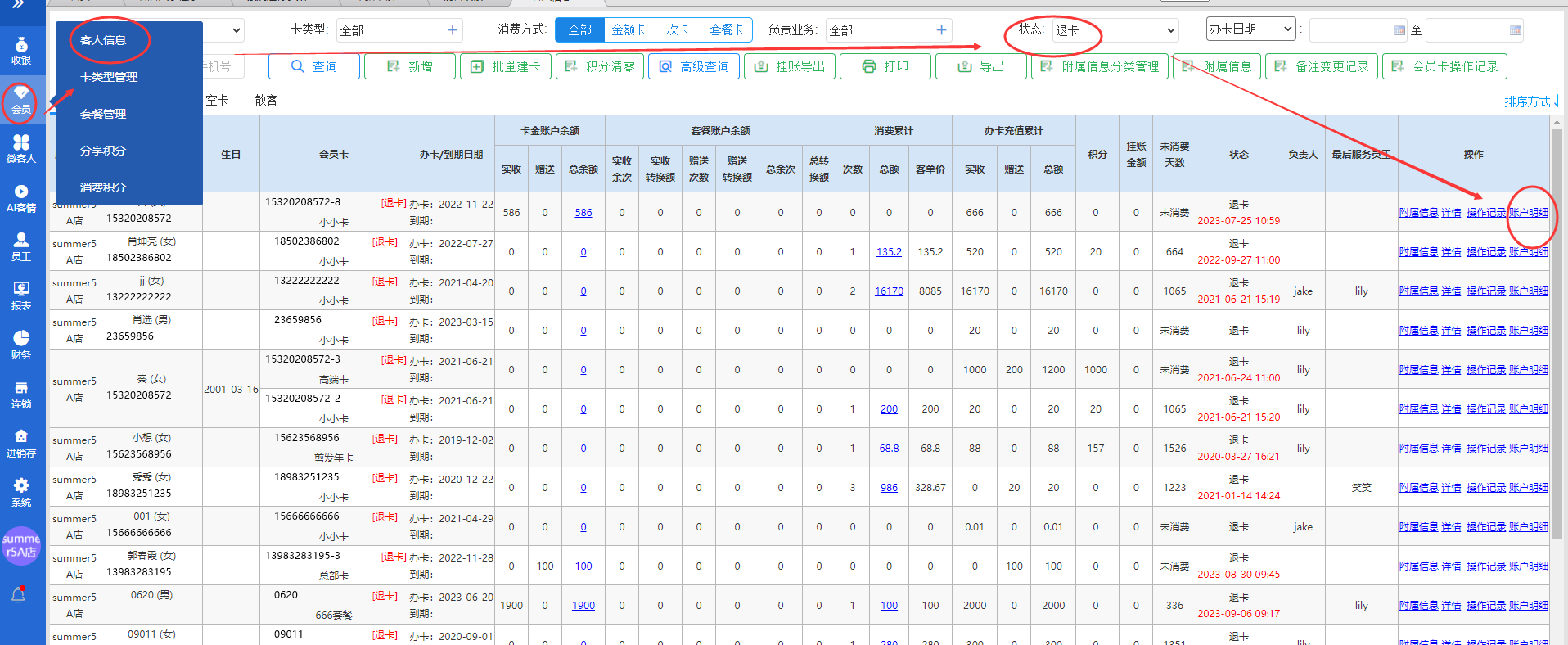This screenshot has width=1568, height=645.
Task: Click the 批量建卡 batch card button
Action: click(505, 66)
